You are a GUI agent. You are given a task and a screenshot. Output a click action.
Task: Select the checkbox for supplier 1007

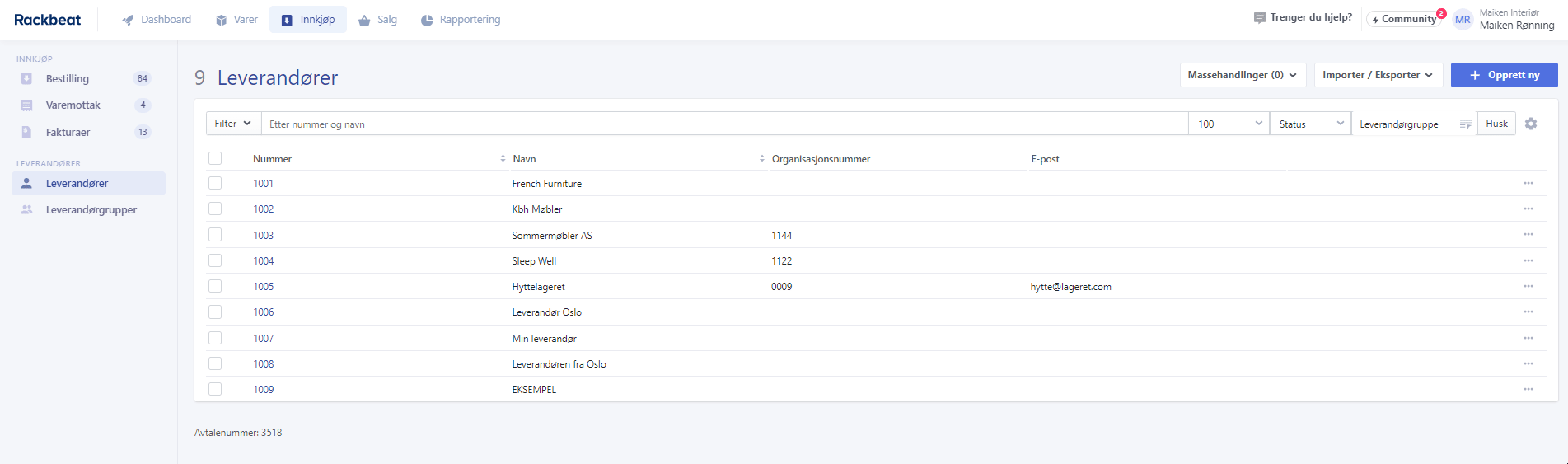[x=215, y=338]
